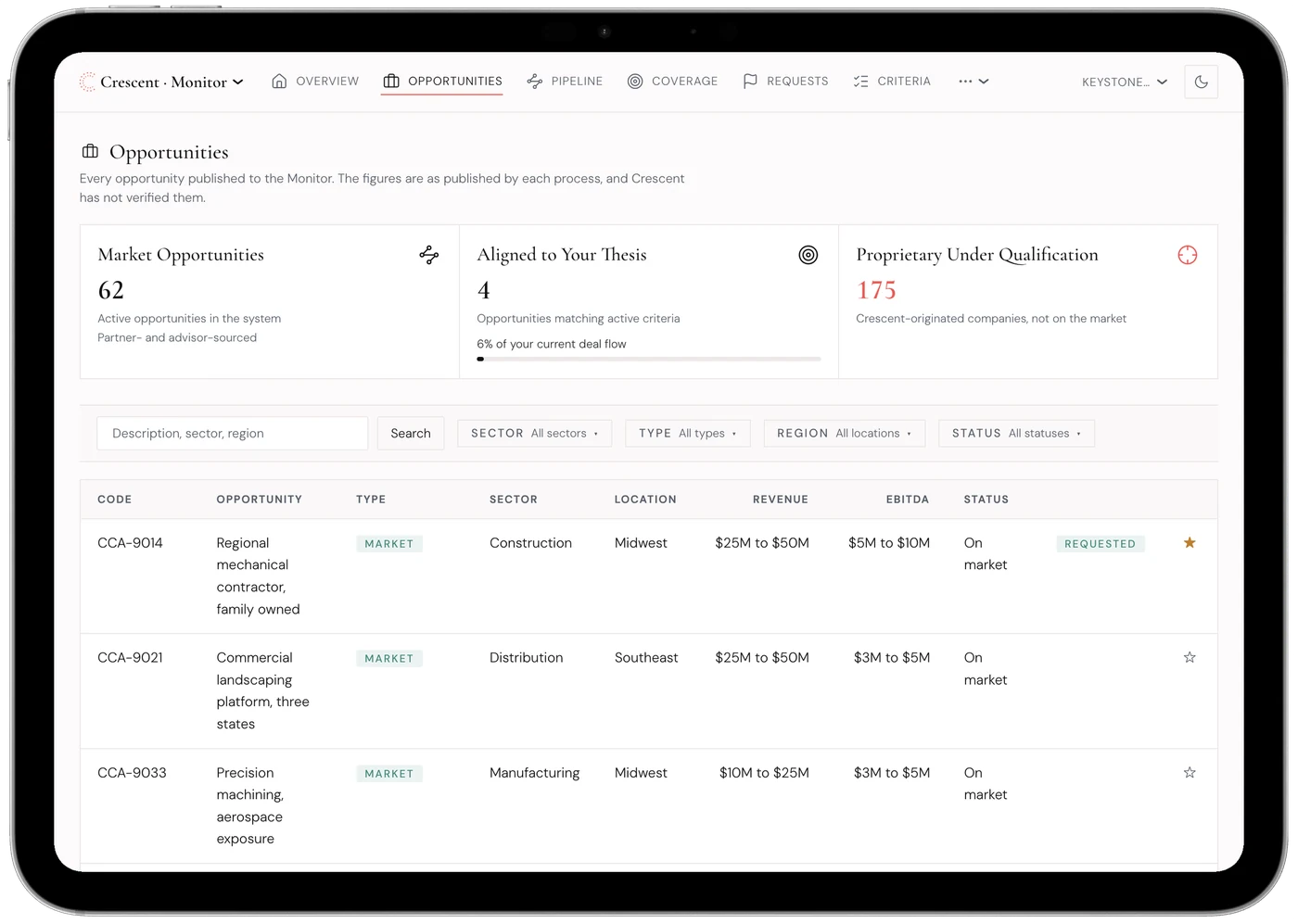Open the Crescent Monitor workspace switcher

pyautogui.click(x=162, y=82)
